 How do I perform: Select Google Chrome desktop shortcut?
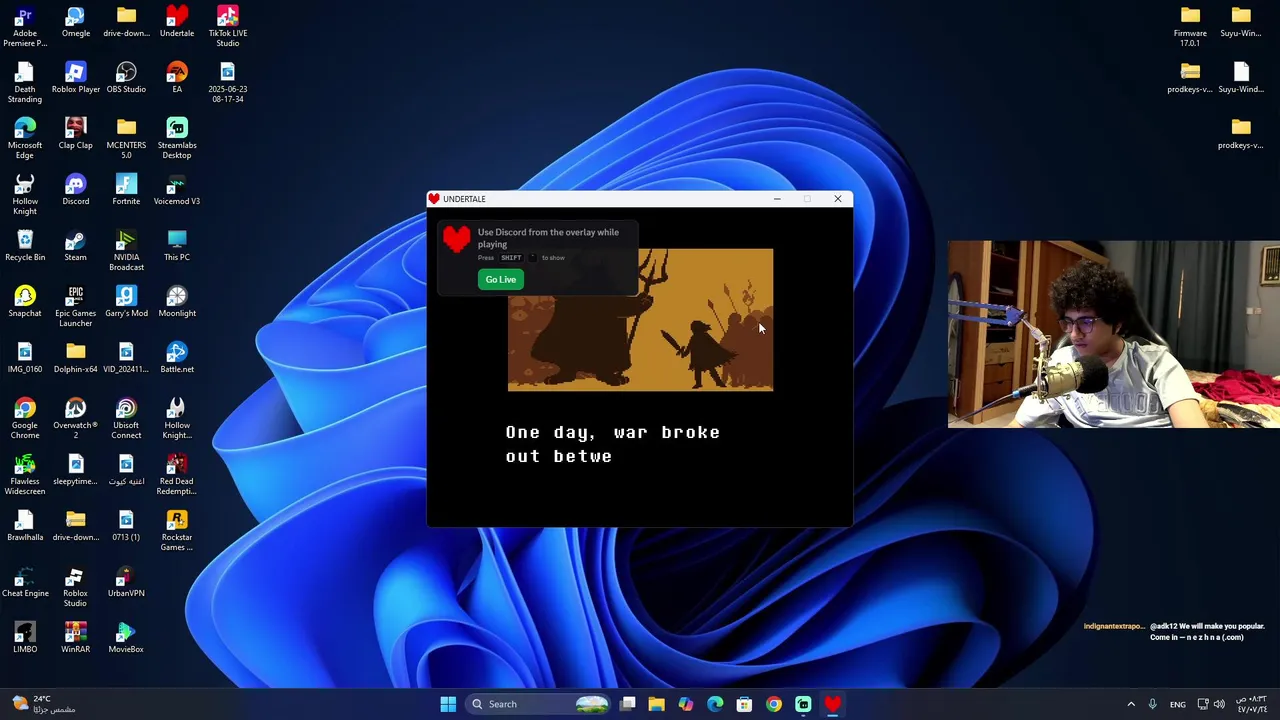pyautogui.click(x=25, y=419)
